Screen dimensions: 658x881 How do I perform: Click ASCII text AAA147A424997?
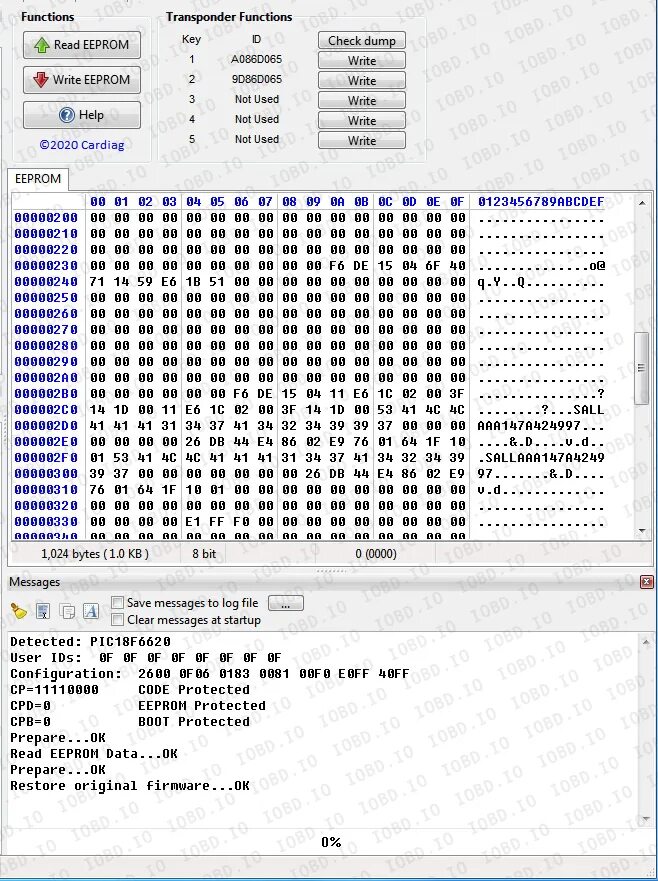point(528,426)
